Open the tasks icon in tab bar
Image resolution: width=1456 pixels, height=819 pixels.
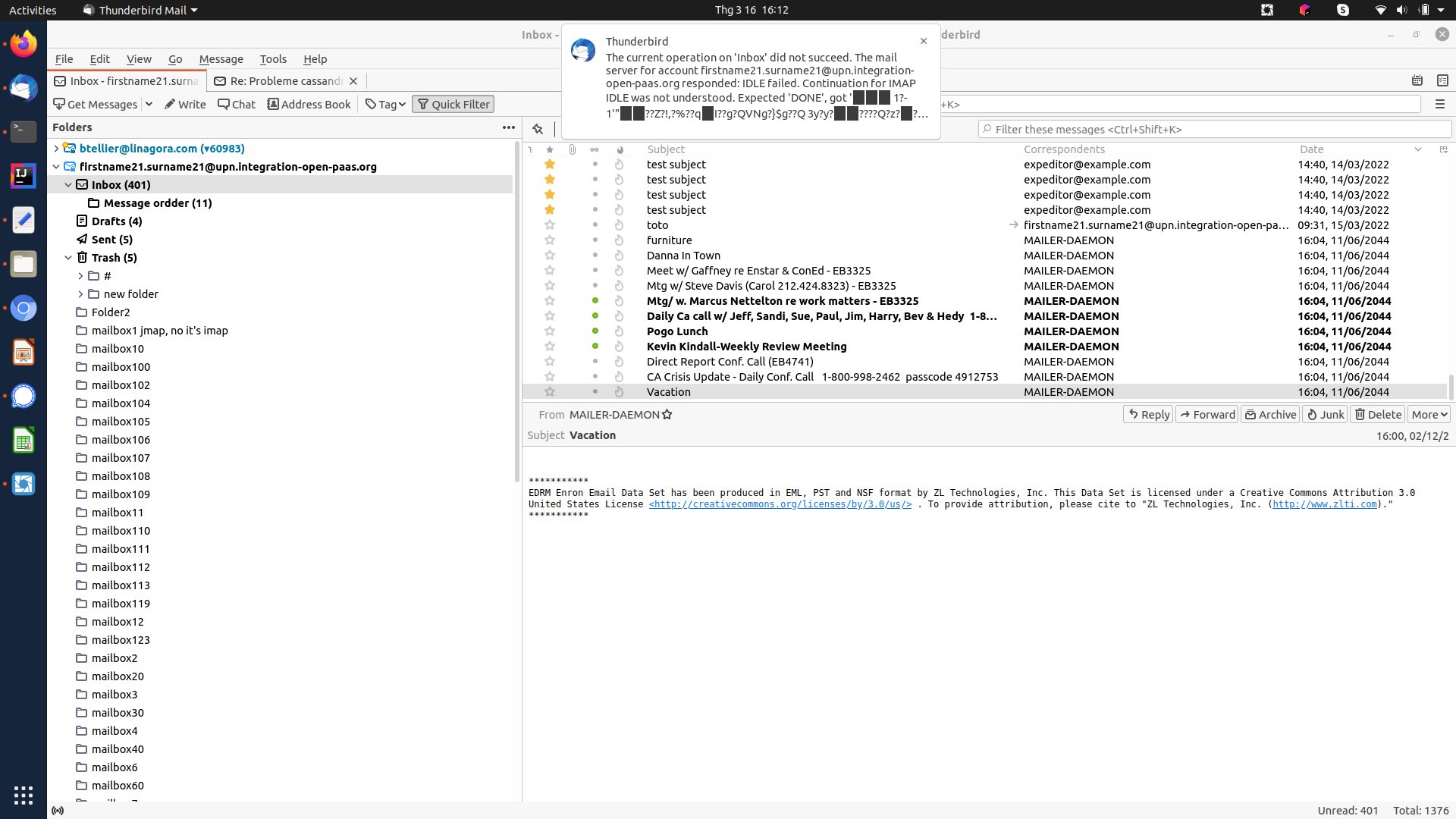click(x=1442, y=80)
